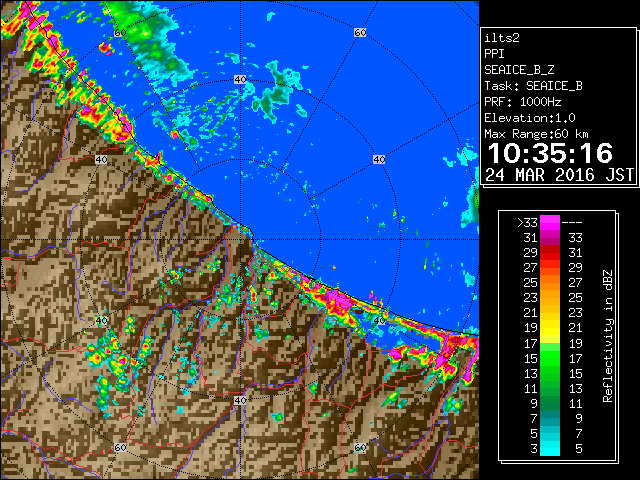640x480 pixels.
Task: Click the "Max Range:60 km" text
Action: 536,134
